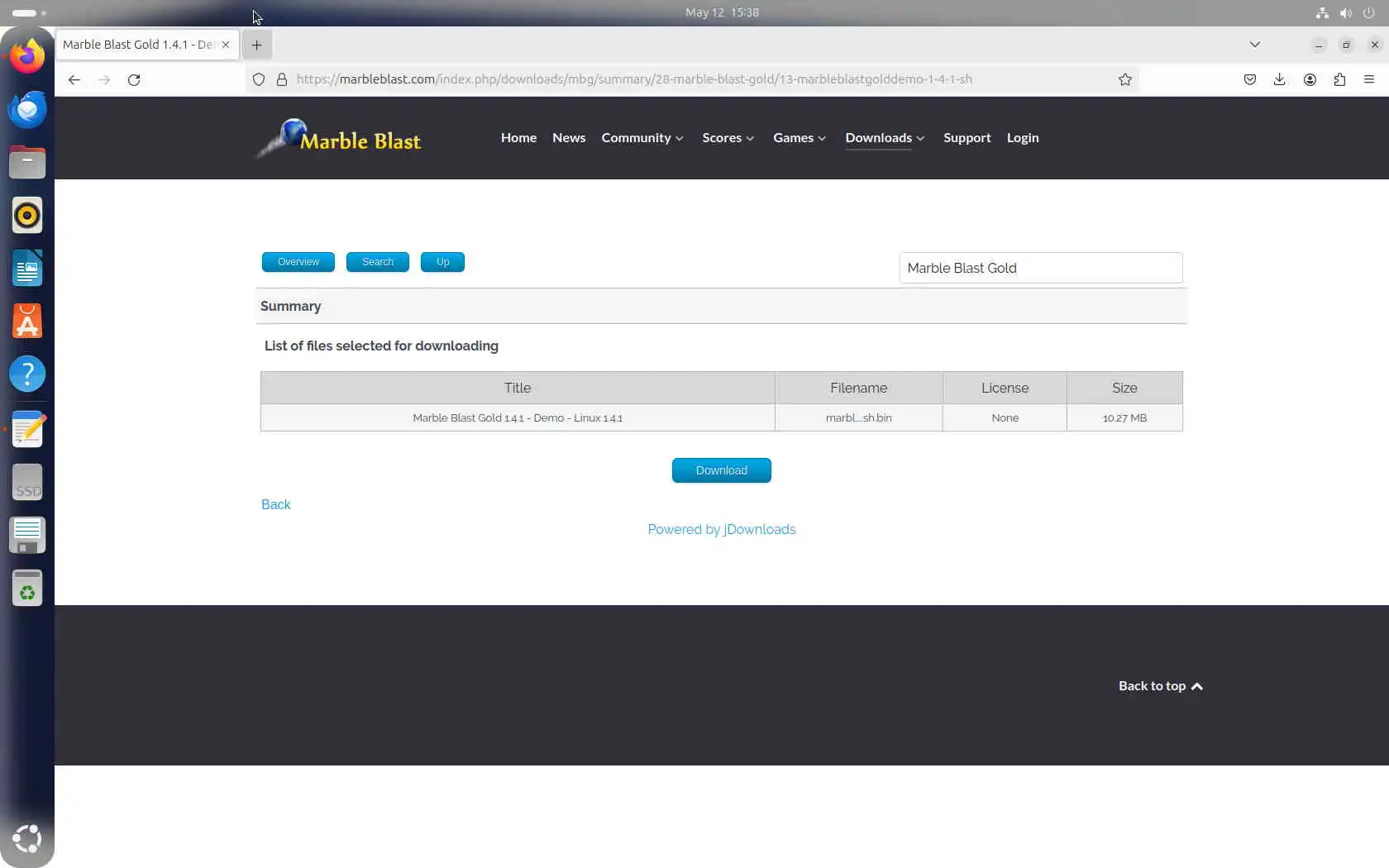The height and width of the screenshot is (868, 1389).
Task: Open the Firefox hamburger application menu
Action: (1369, 79)
